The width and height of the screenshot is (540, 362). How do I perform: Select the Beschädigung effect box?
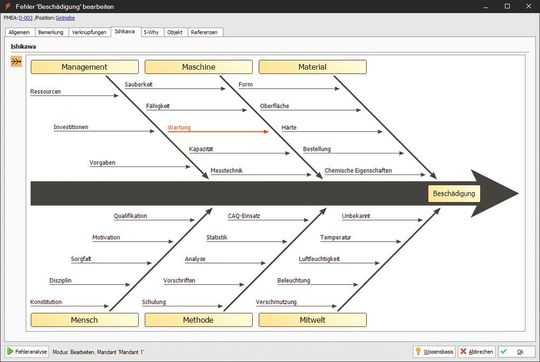454,194
